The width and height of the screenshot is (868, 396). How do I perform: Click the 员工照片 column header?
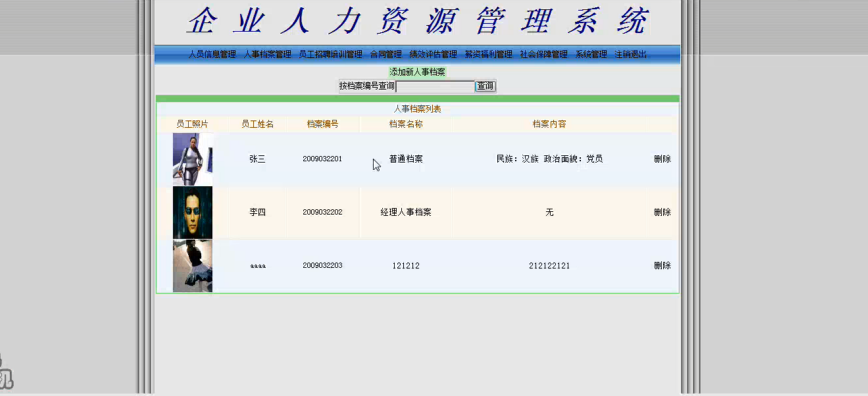[192, 124]
